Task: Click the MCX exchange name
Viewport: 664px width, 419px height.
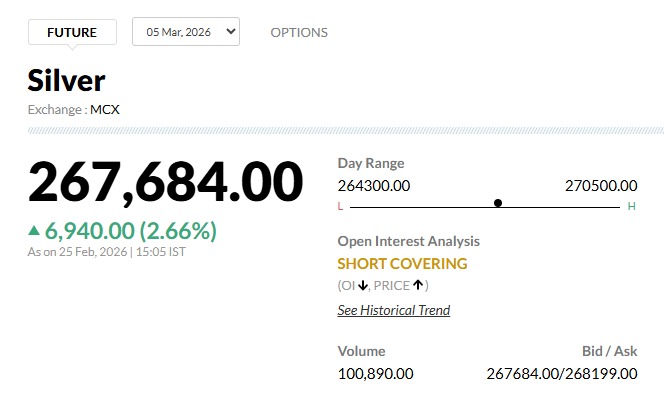Action: 105,109
